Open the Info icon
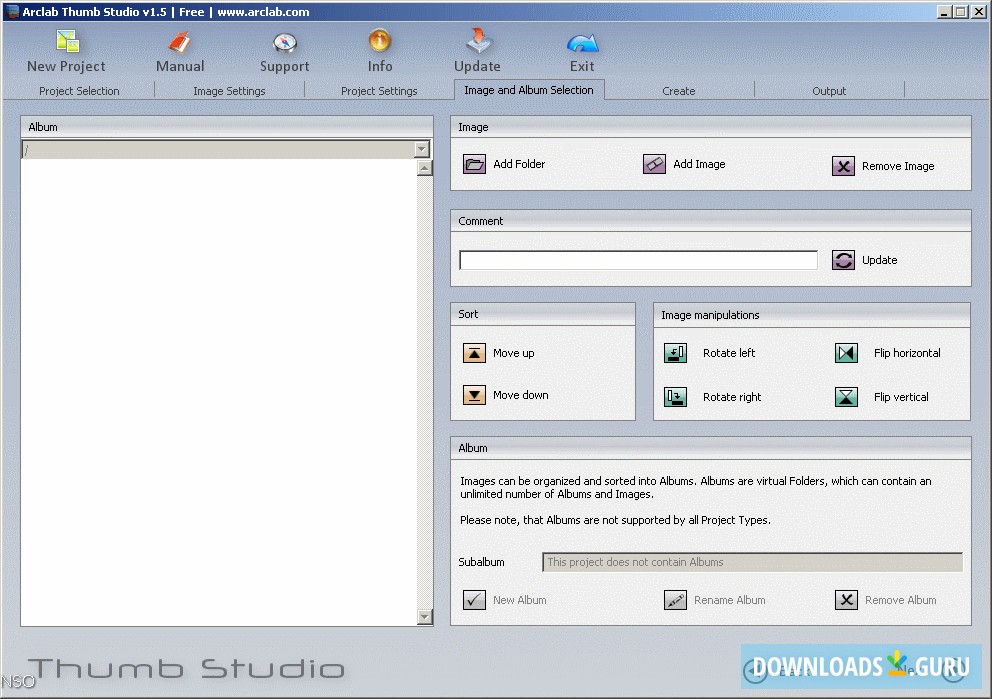The height and width of the screenshot is (699, 992). click(380, 41)
